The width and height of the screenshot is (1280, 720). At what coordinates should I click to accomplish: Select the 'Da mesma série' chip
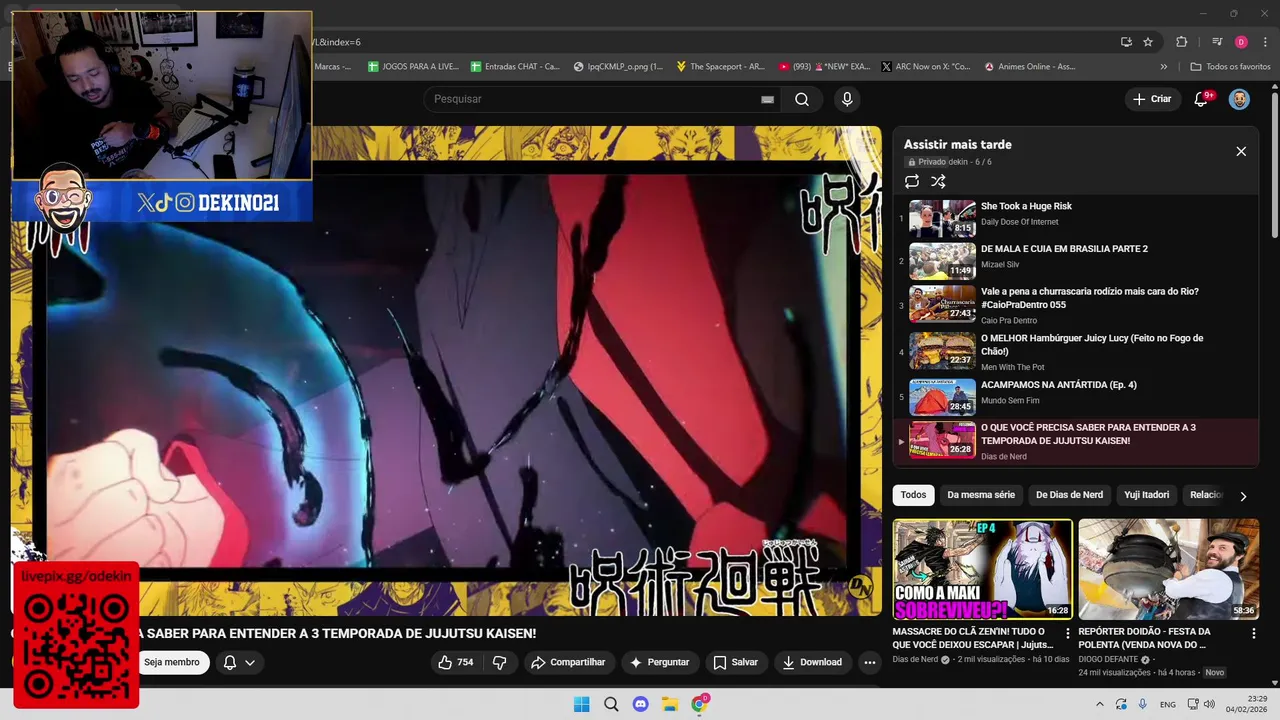(x=981, y=495)
